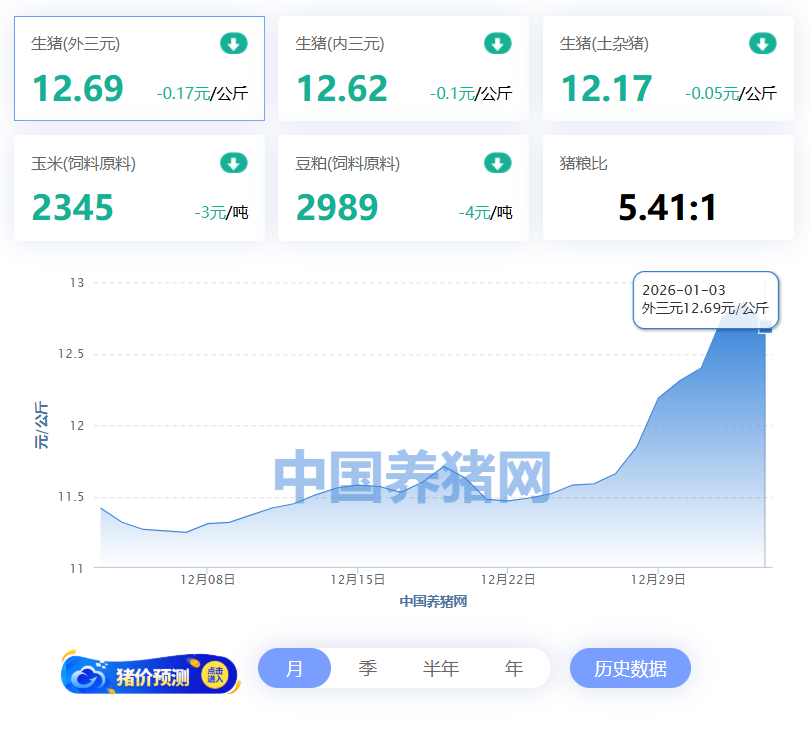Select the 12.17 土杂猪 price card
The image size is (810, 732).
(668, 69)
